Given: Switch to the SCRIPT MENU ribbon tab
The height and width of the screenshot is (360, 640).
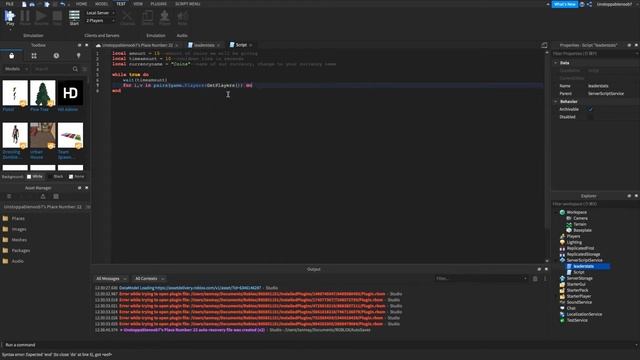Looking at the screenshot, I should tap(188, 4).
